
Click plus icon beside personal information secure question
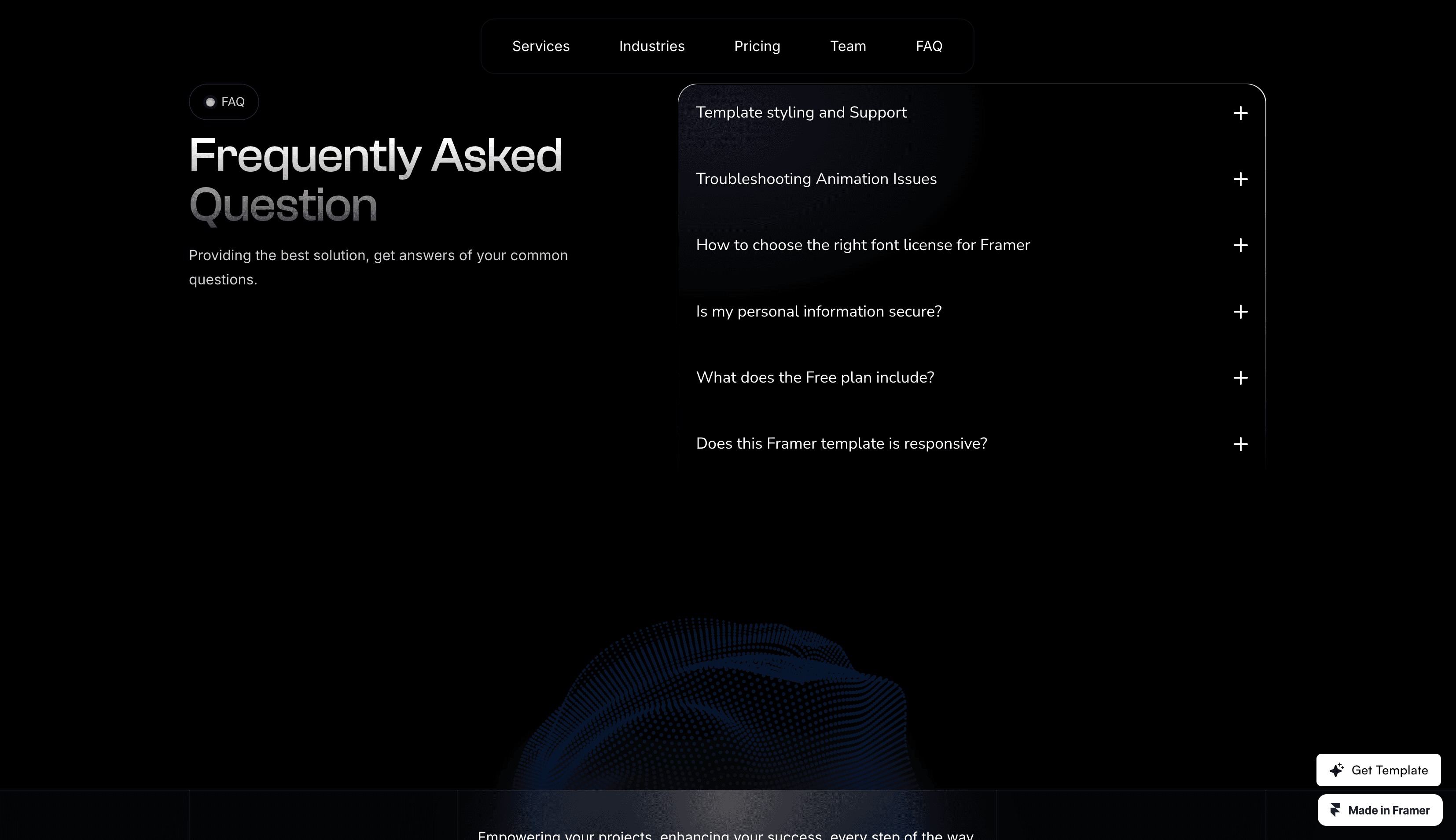[x=1240, y=312]
